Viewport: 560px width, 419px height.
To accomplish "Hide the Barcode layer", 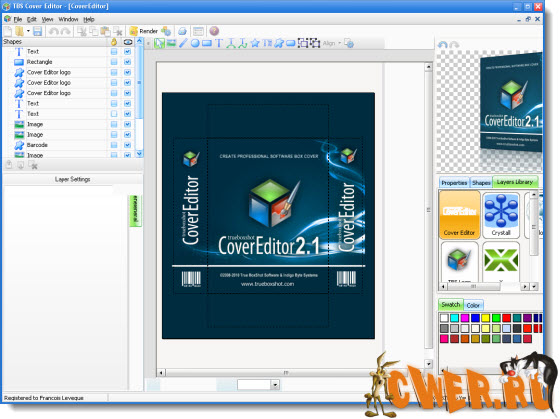I will click(x=128, y=145).
